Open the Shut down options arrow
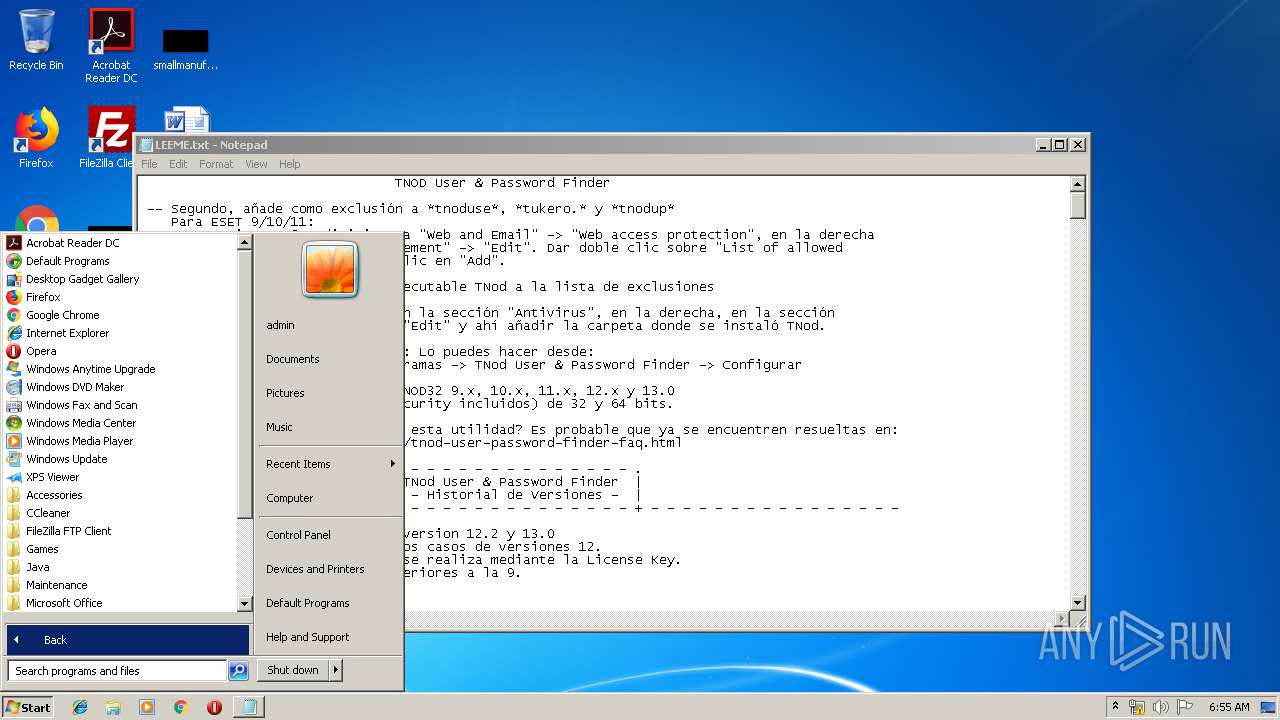This screenshot has height=720, width=1280. [336, 670]
